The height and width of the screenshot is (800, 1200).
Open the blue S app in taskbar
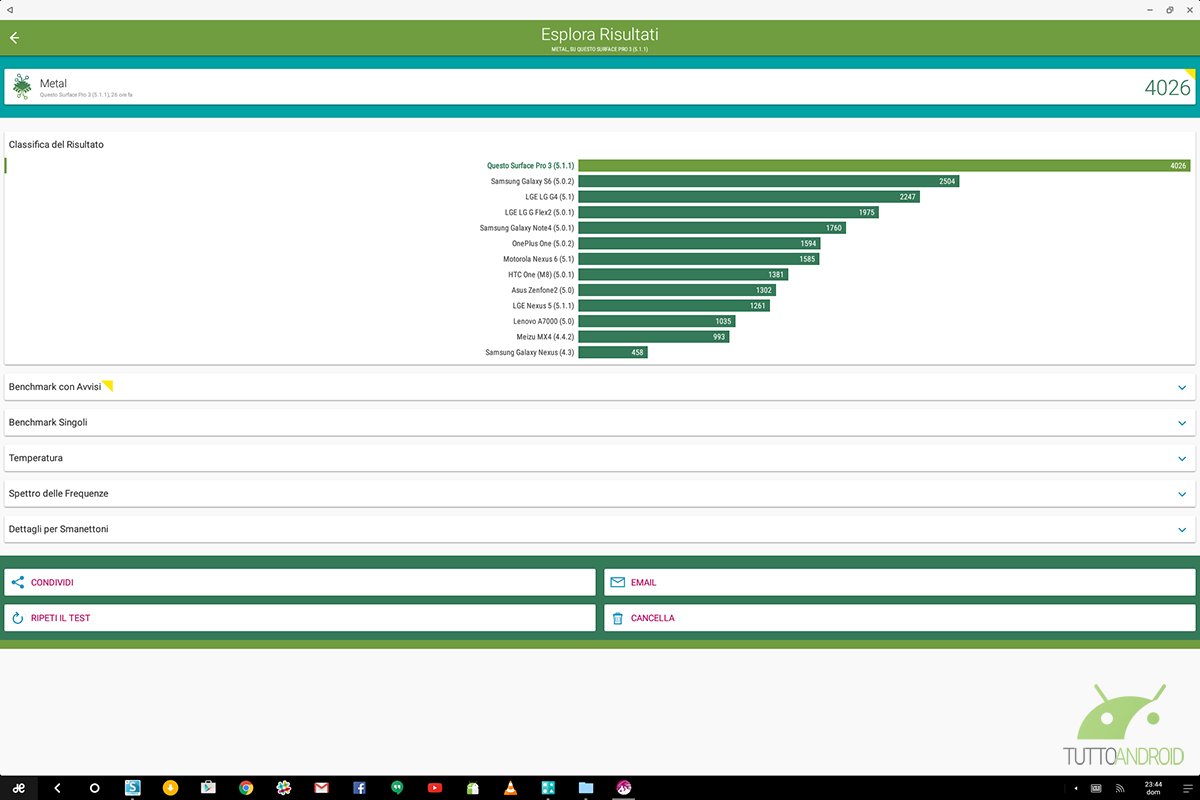click(133, 788)
